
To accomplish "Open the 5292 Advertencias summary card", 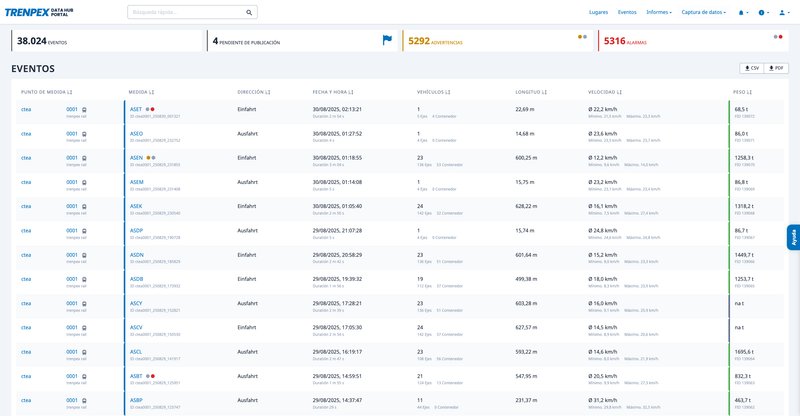I will [498, 41].
